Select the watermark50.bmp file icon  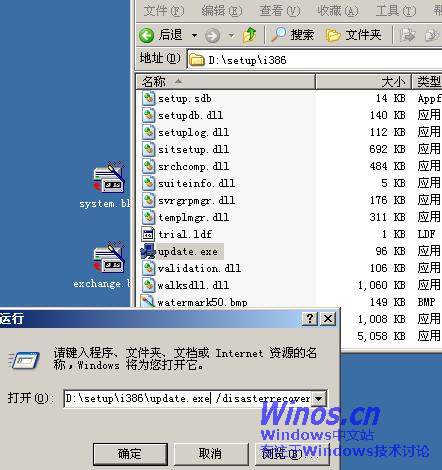coord(148,301)
